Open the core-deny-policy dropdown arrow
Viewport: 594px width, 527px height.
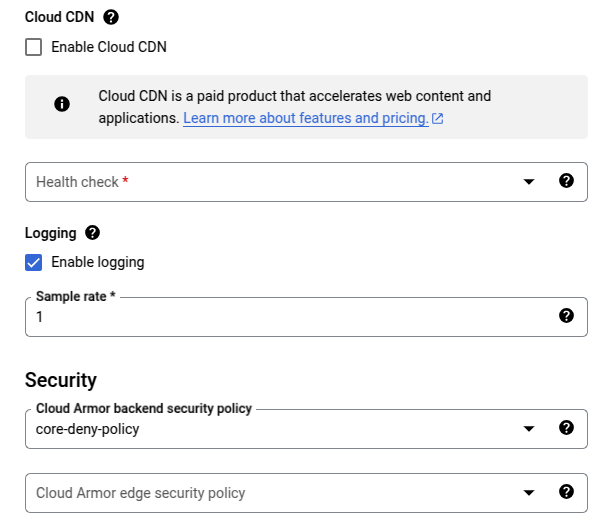(x=529, y=429)
